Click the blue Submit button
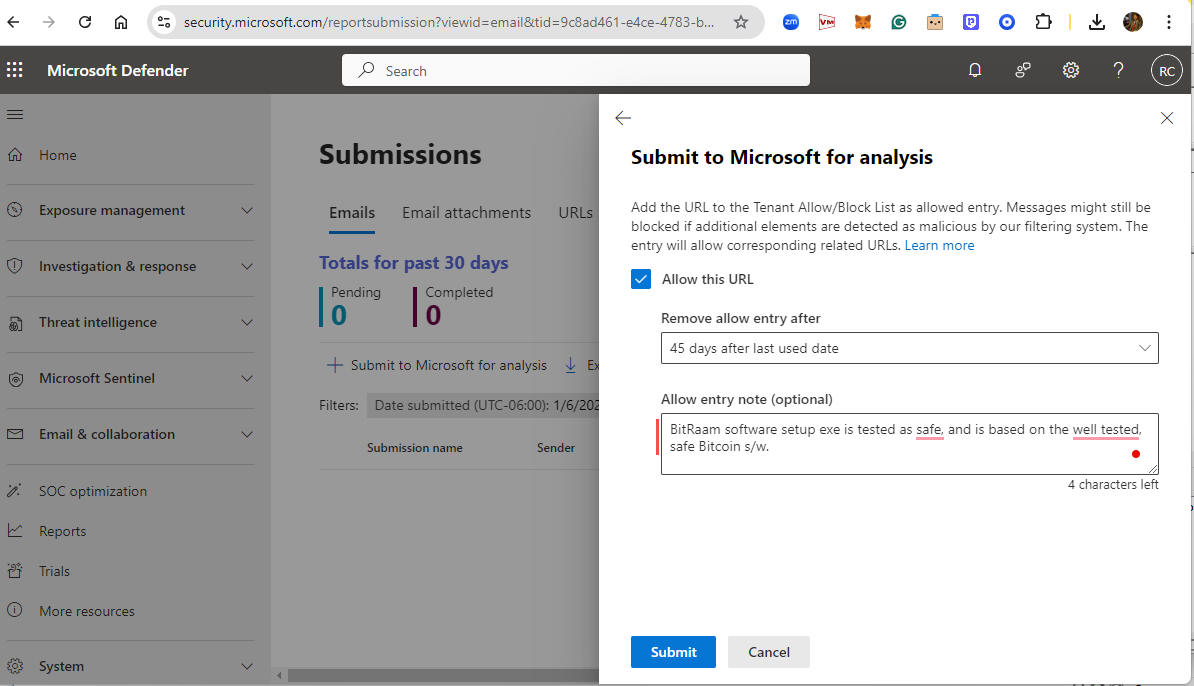The image size is (1194, 686). click(673, 652)
